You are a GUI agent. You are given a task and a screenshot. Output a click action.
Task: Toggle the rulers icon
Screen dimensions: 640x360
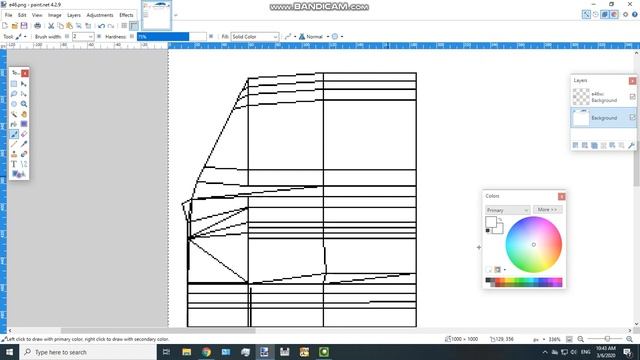pyautogui.click(x=133, y=26)
